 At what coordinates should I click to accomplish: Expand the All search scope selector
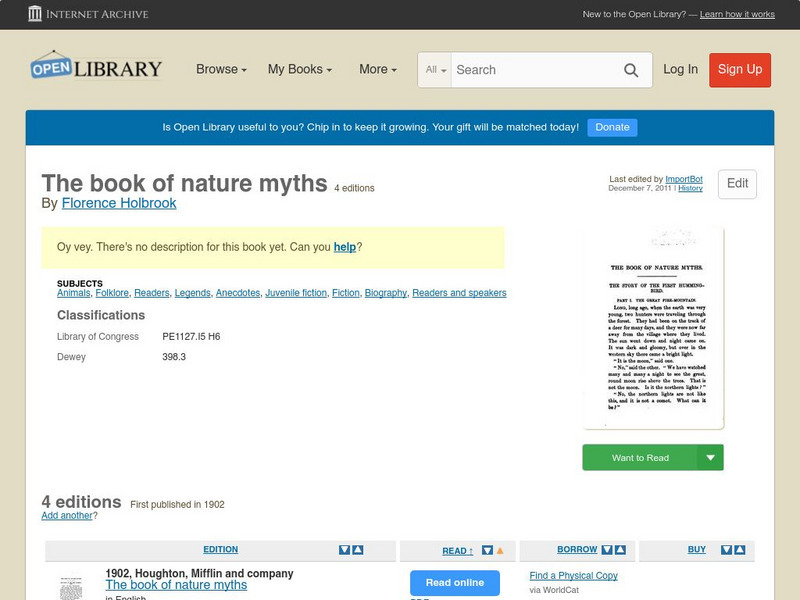pyautogui.click(x=434, y=70)
